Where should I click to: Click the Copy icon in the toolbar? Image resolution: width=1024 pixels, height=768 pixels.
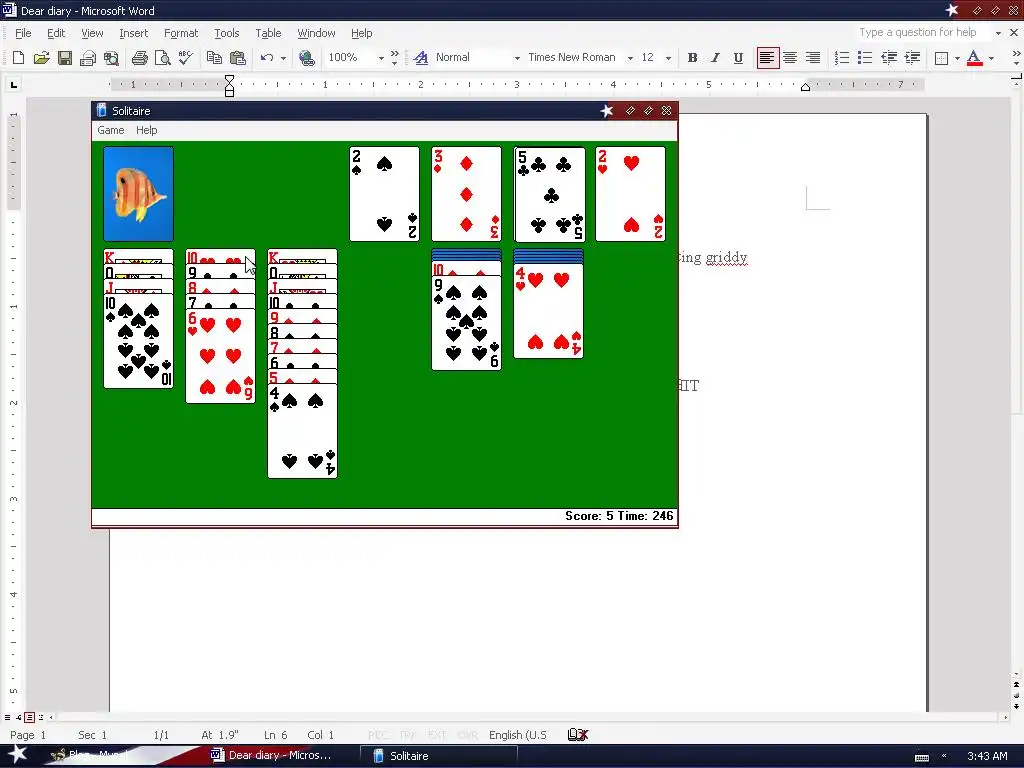tap(214, 57)
